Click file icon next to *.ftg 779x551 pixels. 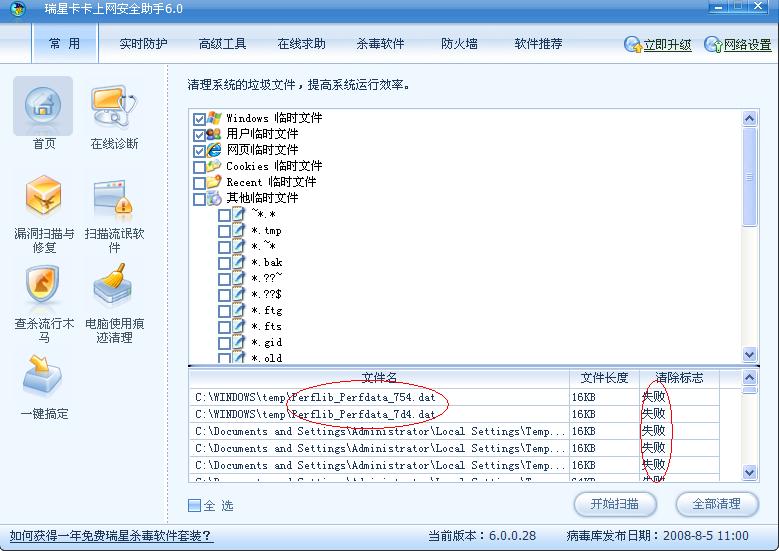[x=239, y=310]
